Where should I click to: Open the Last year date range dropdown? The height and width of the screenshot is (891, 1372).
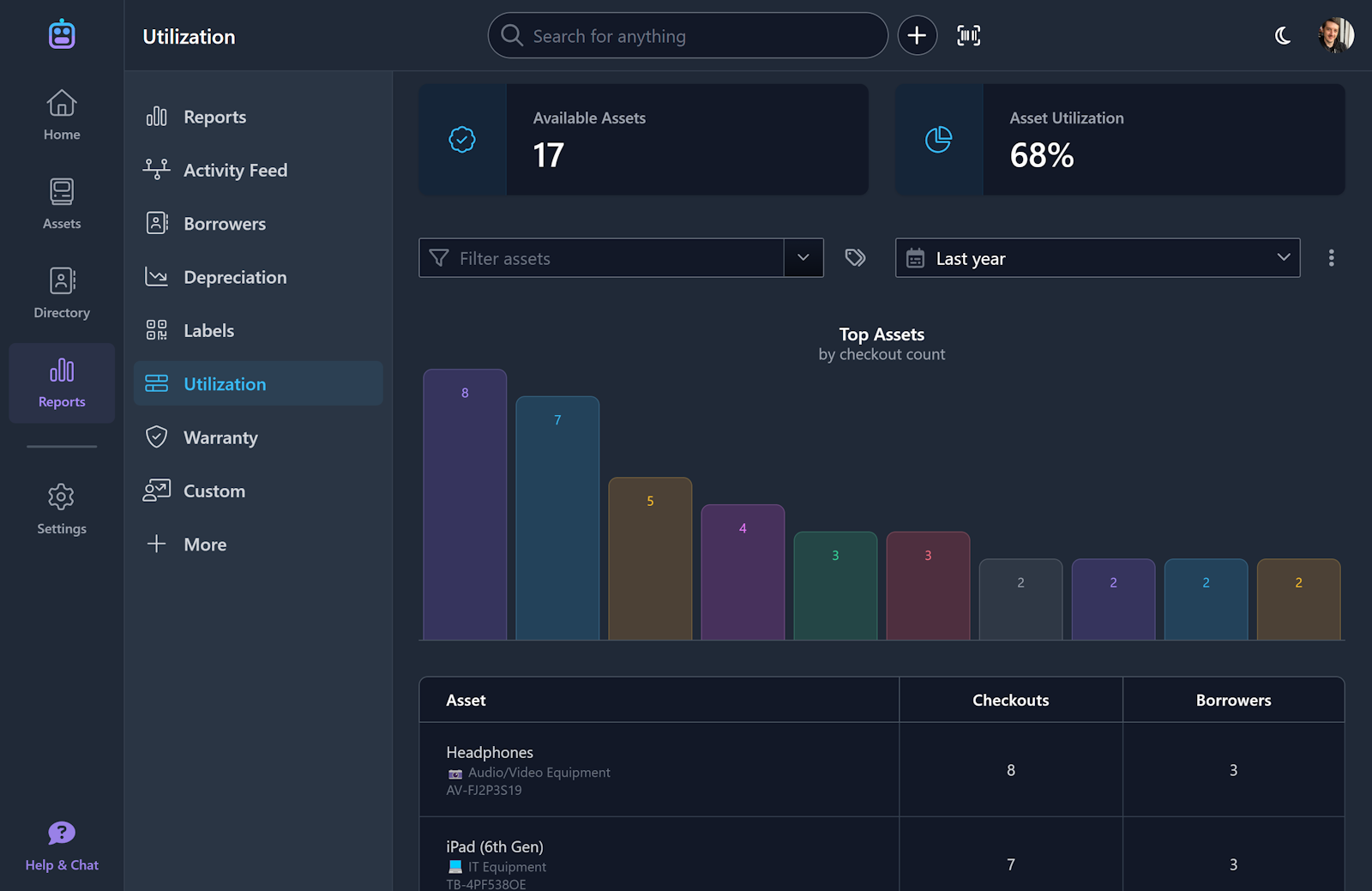(x=1098, y=257)
